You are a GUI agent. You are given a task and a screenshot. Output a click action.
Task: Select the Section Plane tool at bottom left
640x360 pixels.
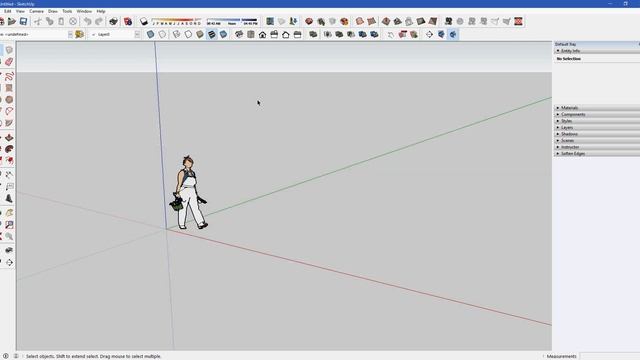tap(9, 262)
